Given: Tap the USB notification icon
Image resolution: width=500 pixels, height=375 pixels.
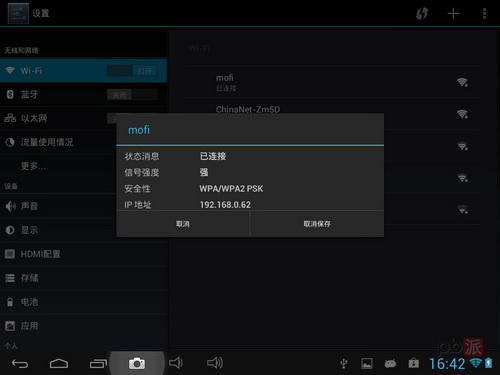Looking at the screenshot, I should point(344,364).
